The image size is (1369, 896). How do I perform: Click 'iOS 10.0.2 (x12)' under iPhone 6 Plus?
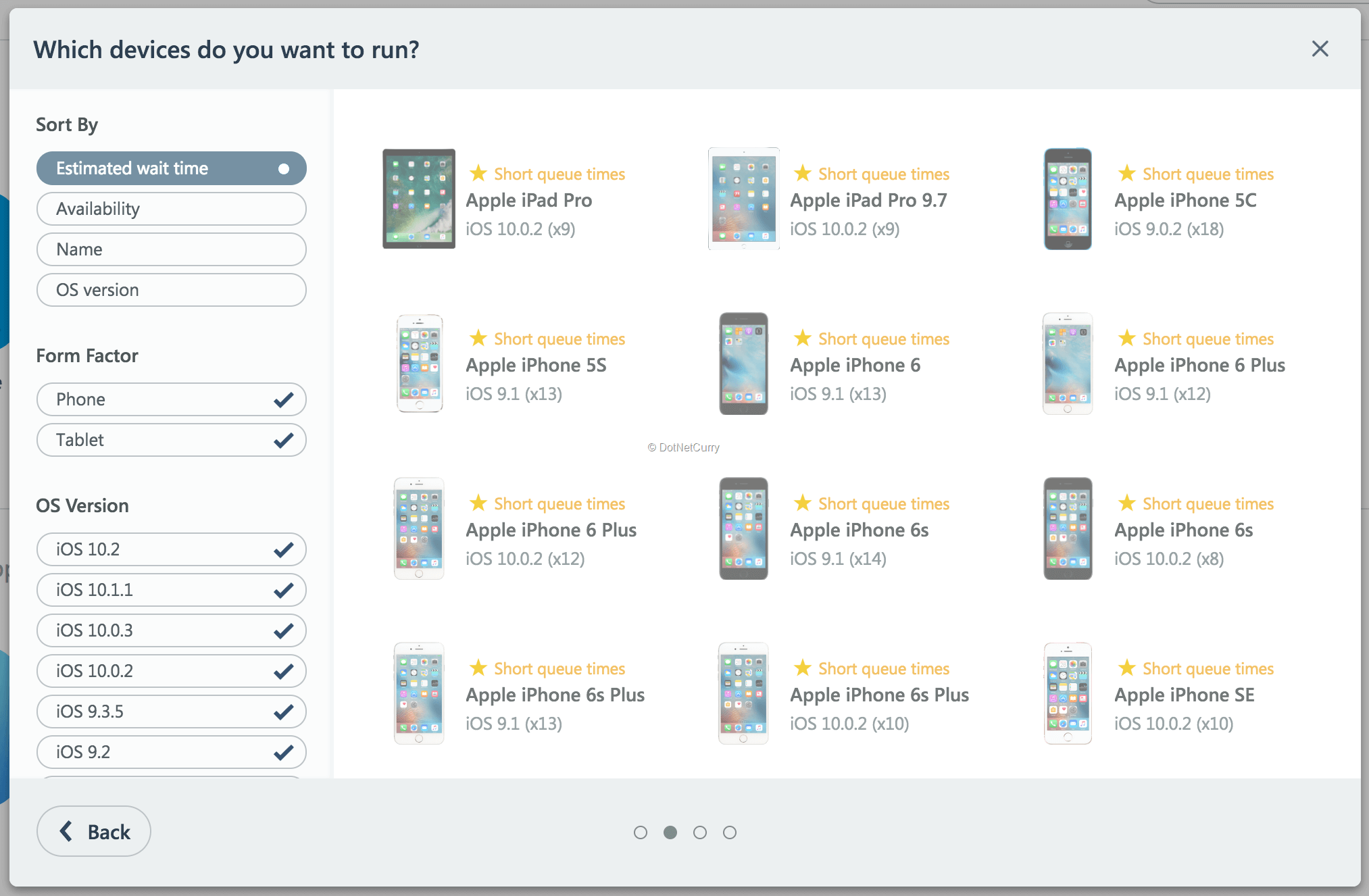click(x=526, y=559)
